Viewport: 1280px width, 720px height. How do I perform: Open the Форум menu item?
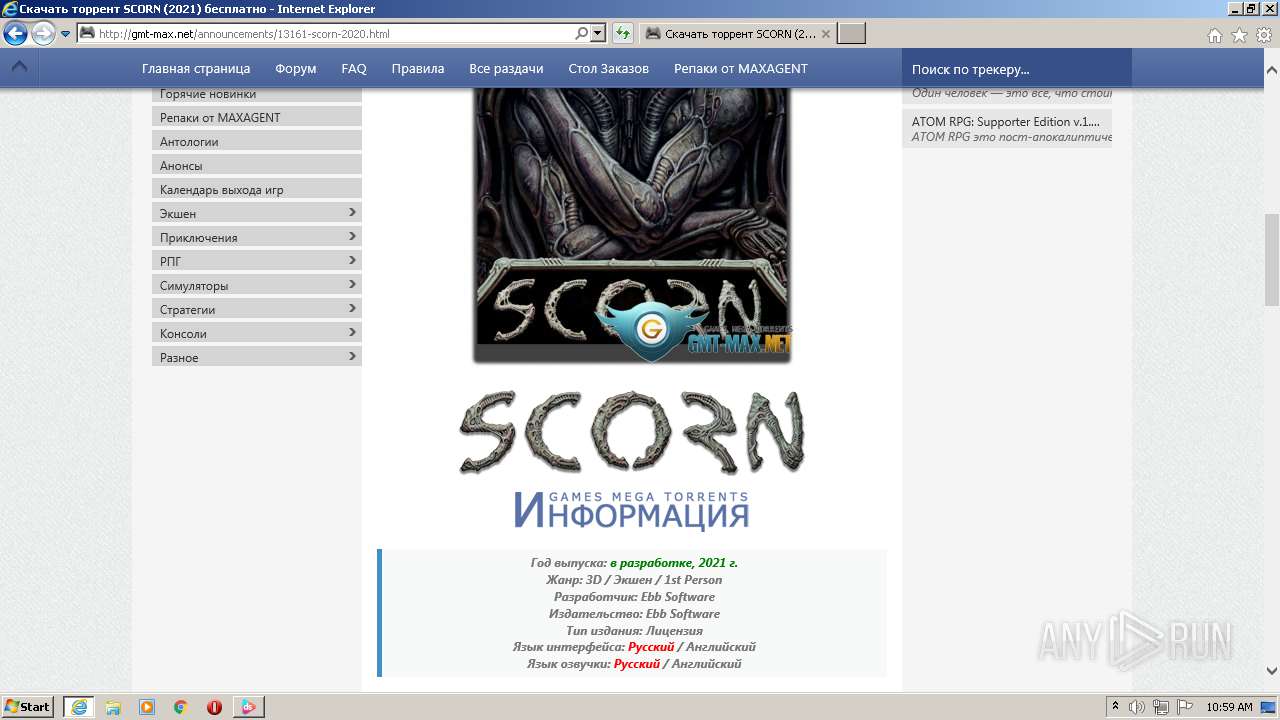(296, 69)
